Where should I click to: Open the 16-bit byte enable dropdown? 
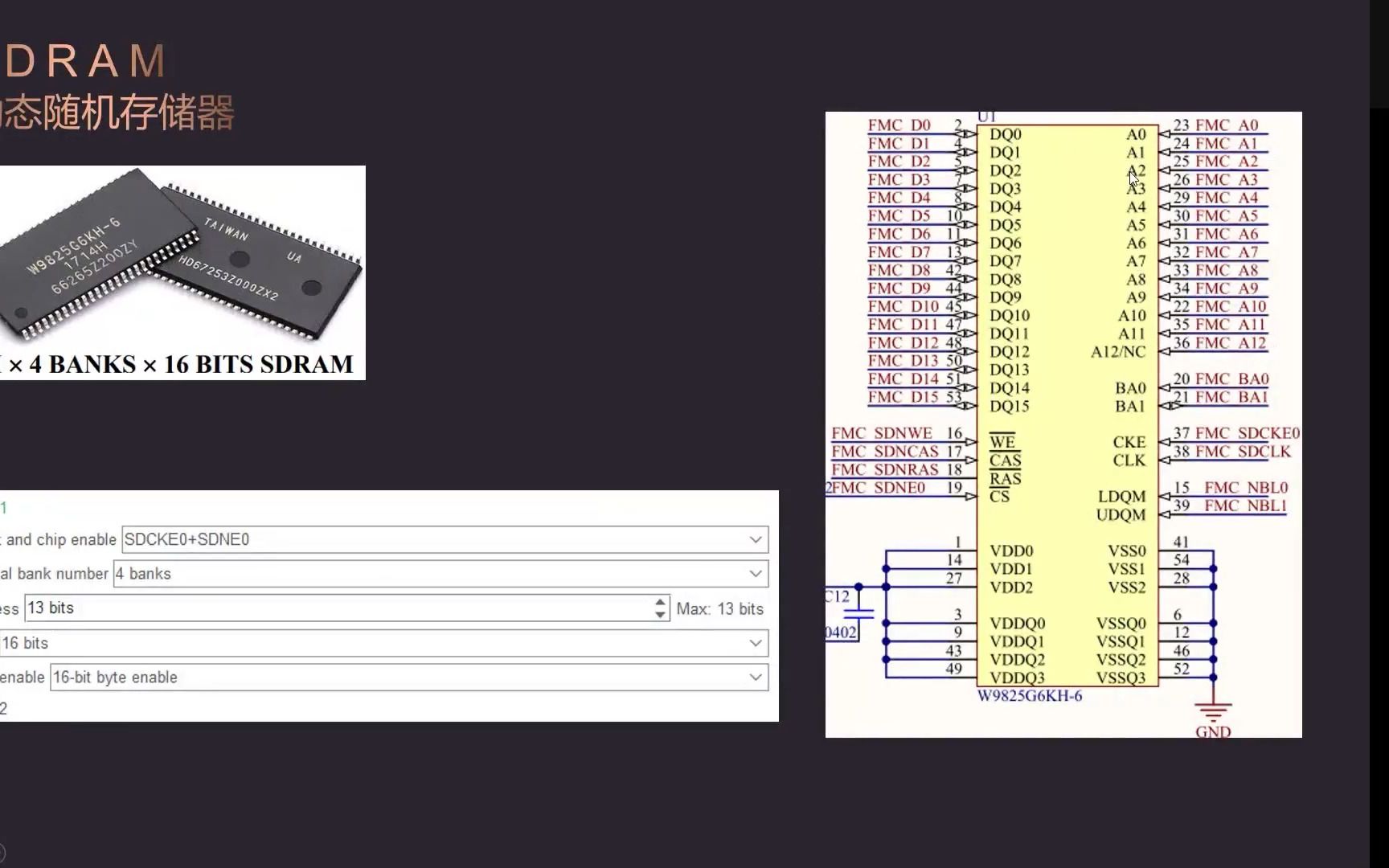point(754,678)
